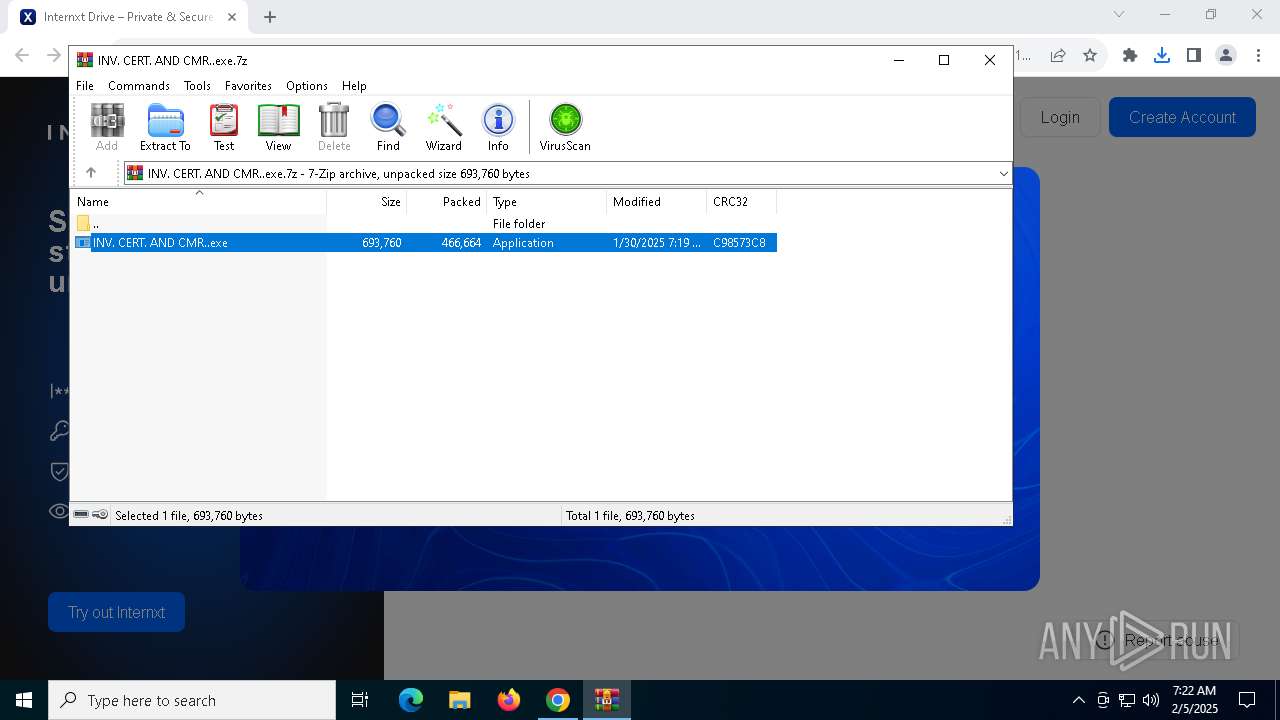Click the Extract To toolbar icon
This screenshot has width=1280, height=720.
(165, 127)
